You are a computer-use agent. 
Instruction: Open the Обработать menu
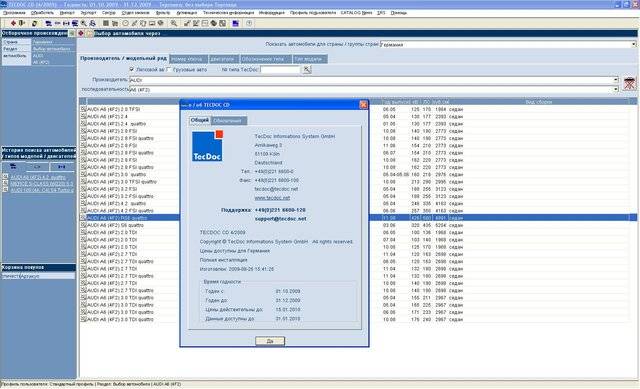pyautogui.click(x=42, y=13)
